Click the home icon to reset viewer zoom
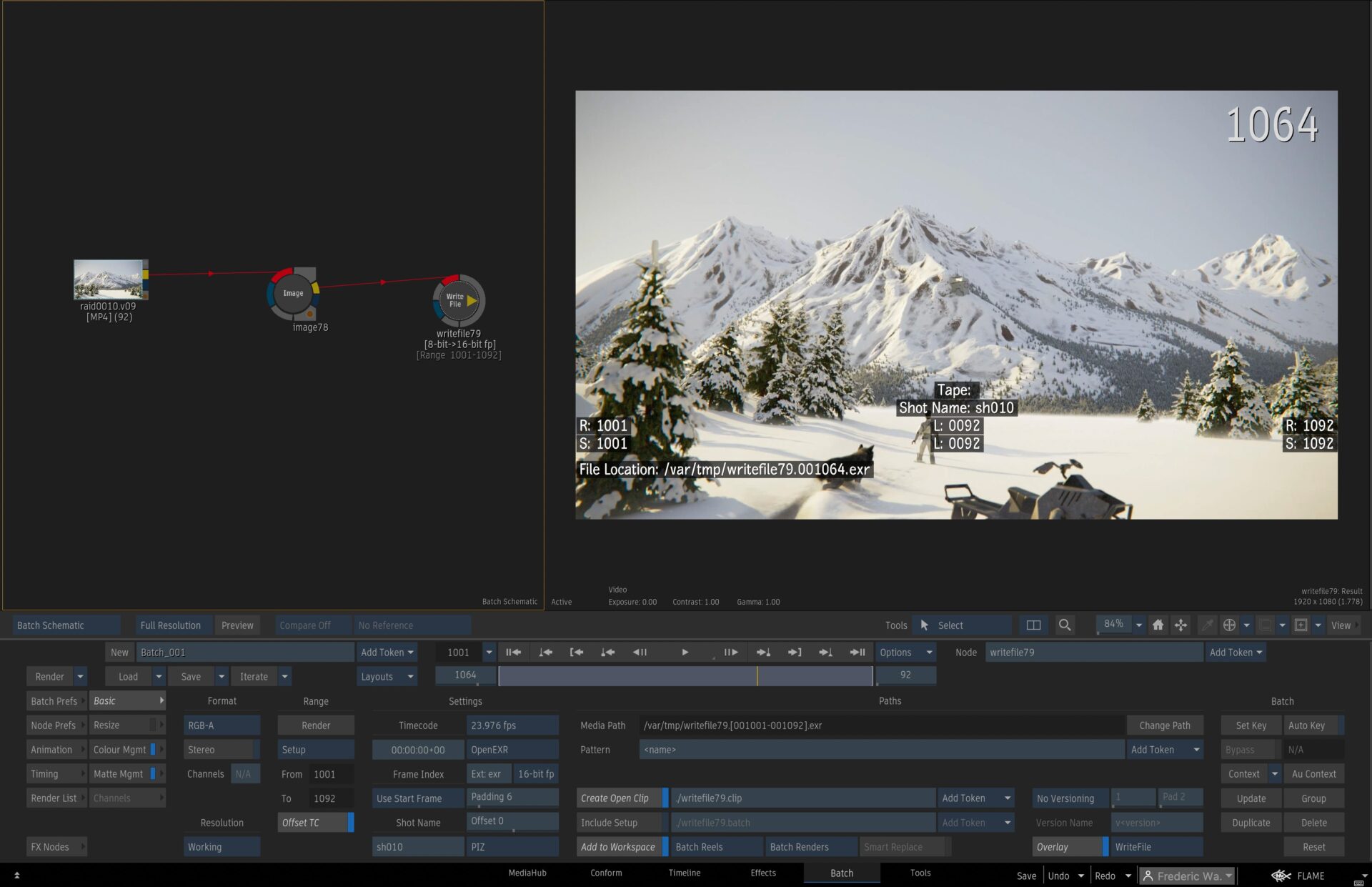Image resolution: width=1372 pixels, height=887 pixels. point(1158,625)
